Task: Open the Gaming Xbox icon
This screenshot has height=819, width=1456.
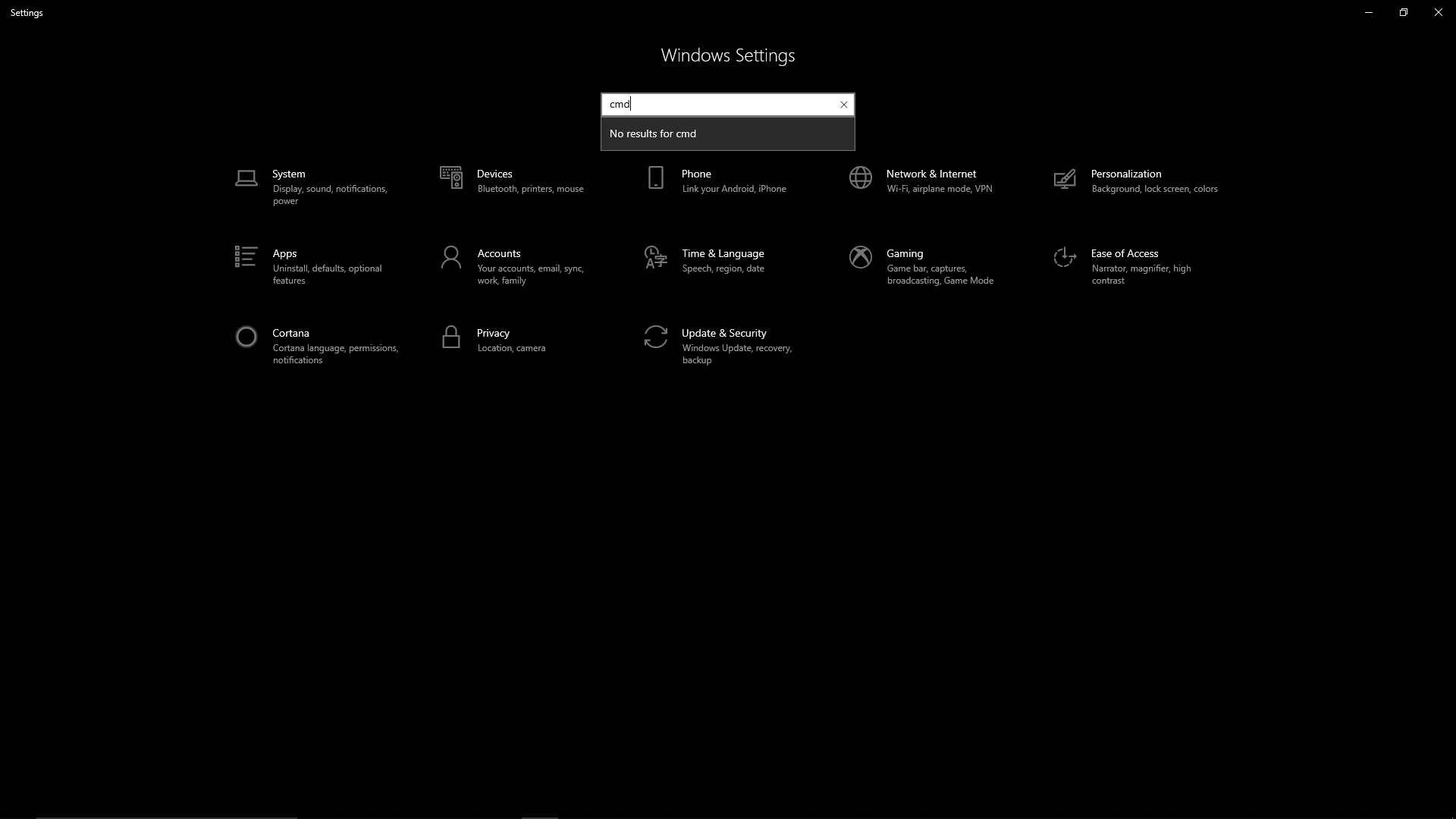Action: pos(860,257)
